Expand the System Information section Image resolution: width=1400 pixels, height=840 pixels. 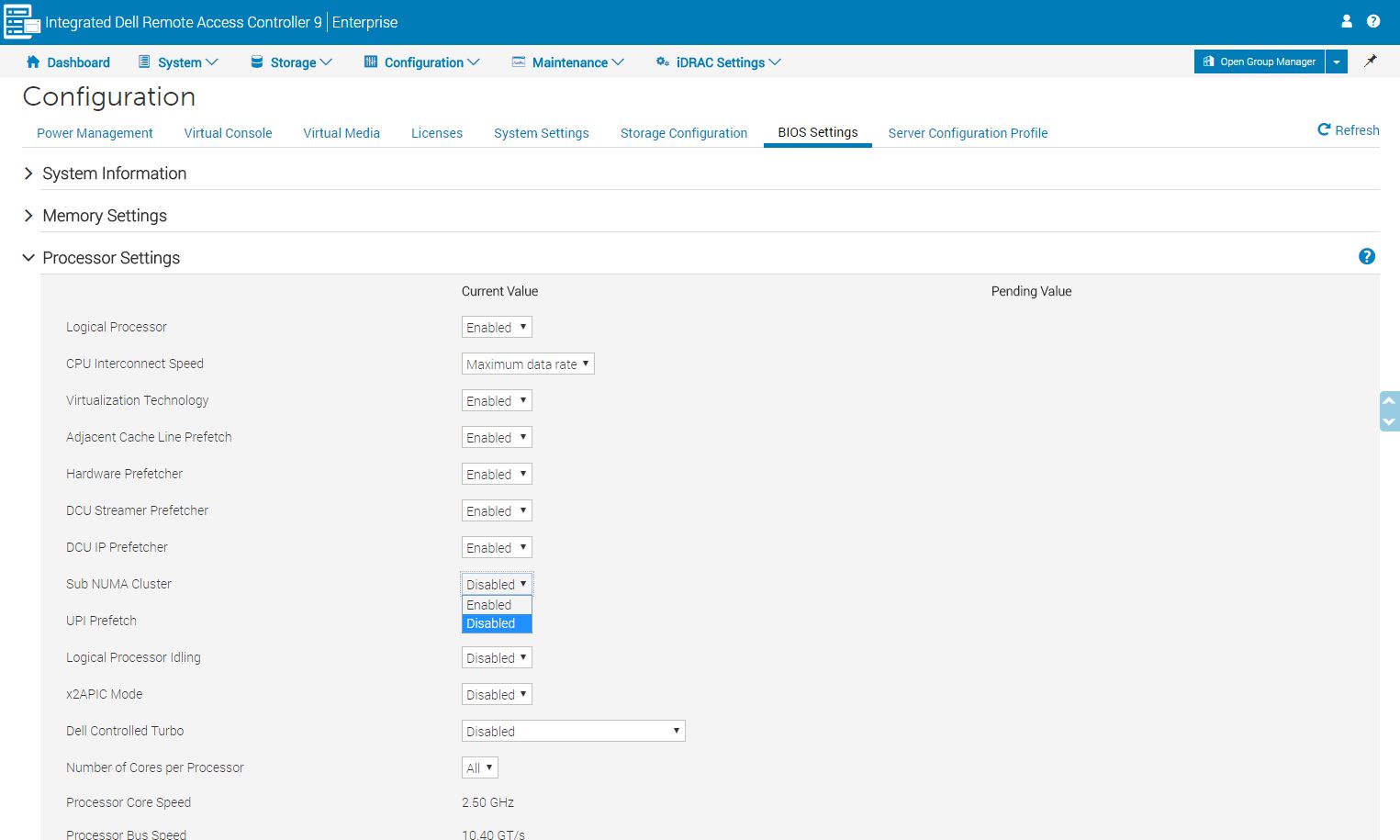tap(28, 174)
